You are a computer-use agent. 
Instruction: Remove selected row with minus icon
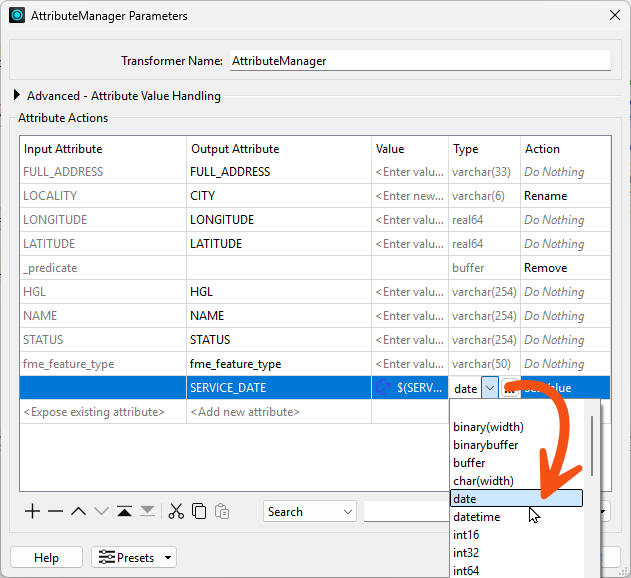click(55, 512)
